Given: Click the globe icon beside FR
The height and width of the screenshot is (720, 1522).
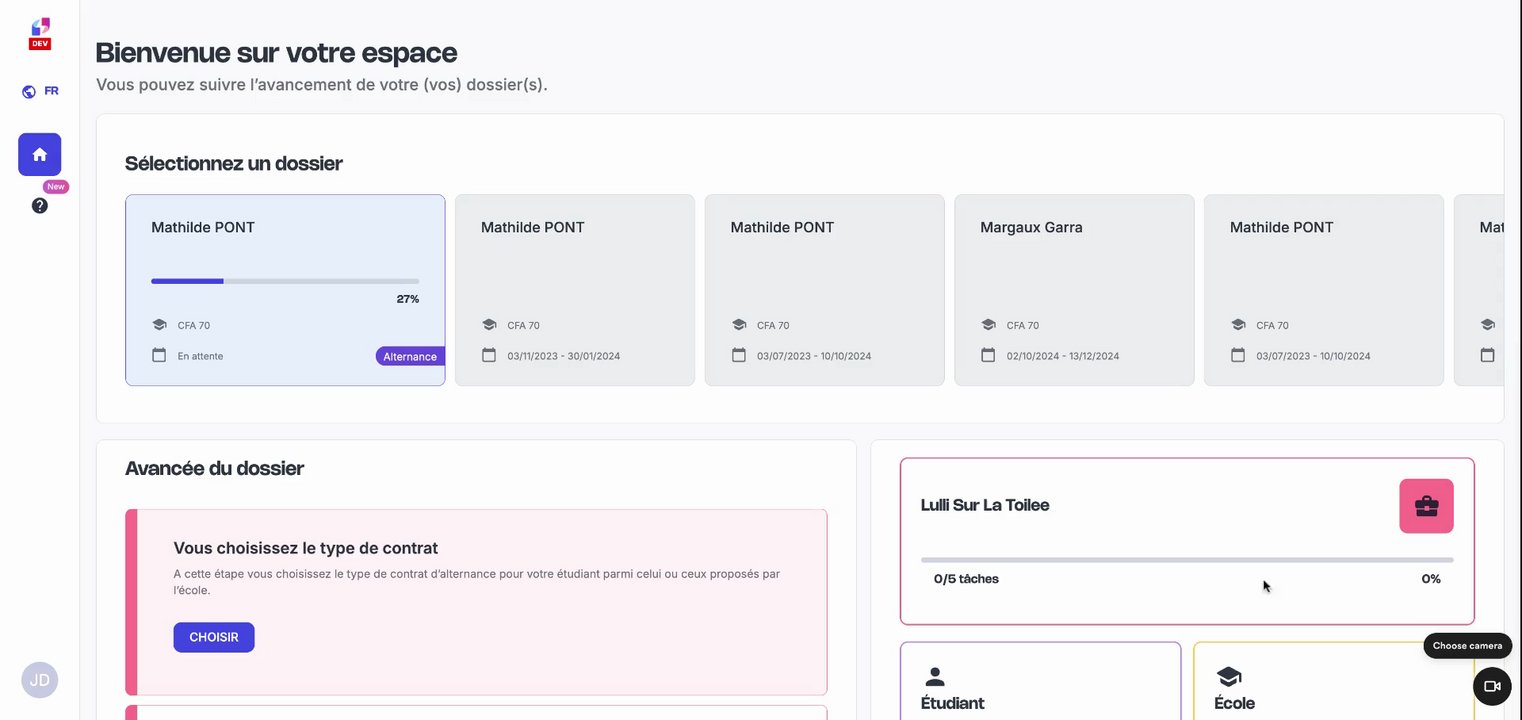Looking at the screenshot, I should (29, 92).
